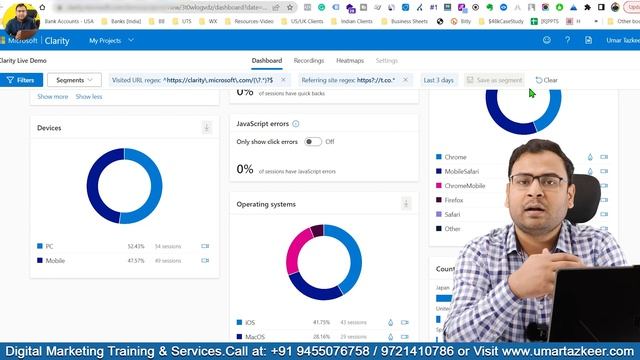640x360 pixels.
Task: Click the 41.75% iOS value
Action: [321, 322]
